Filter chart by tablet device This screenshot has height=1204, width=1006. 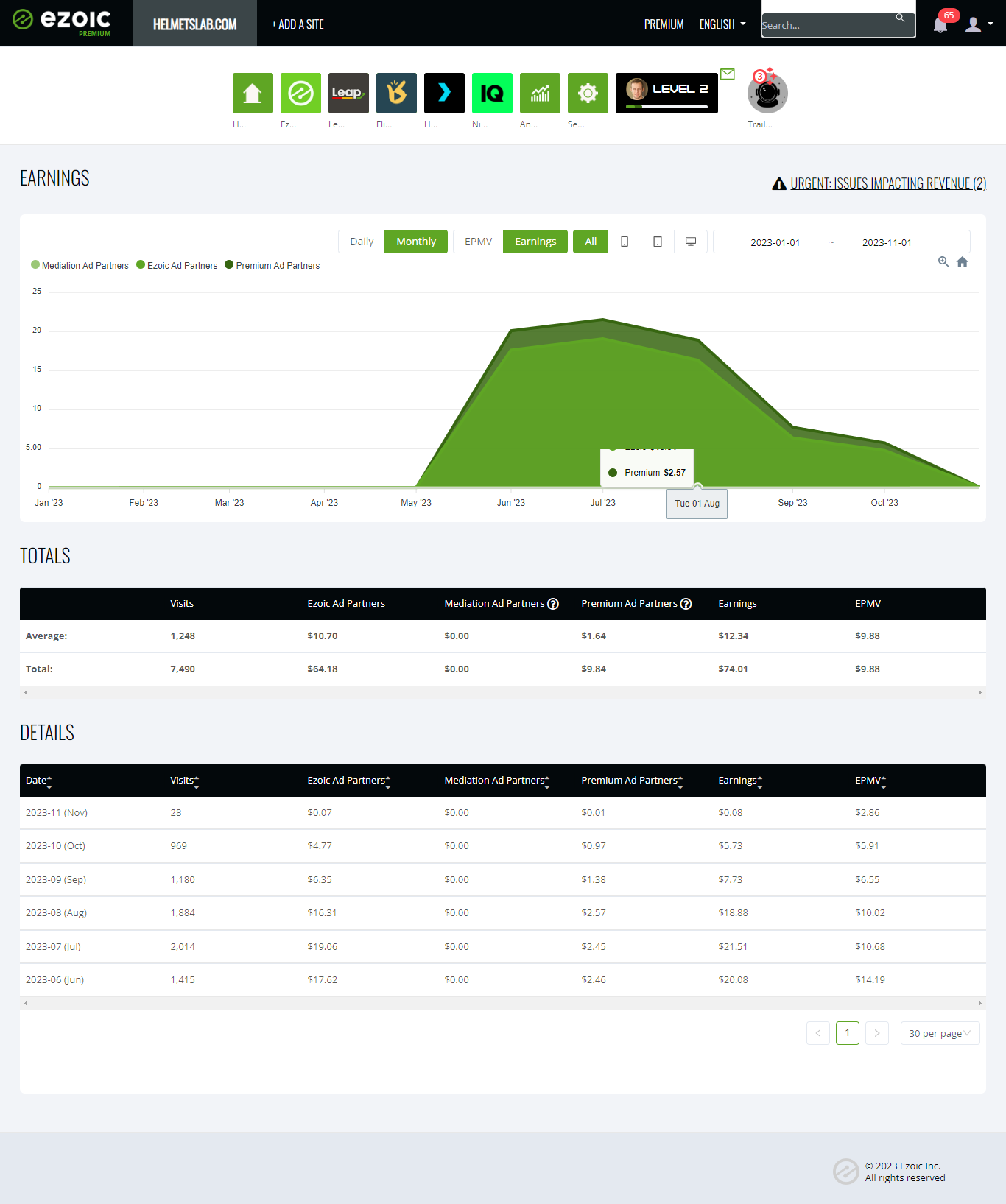658,242
